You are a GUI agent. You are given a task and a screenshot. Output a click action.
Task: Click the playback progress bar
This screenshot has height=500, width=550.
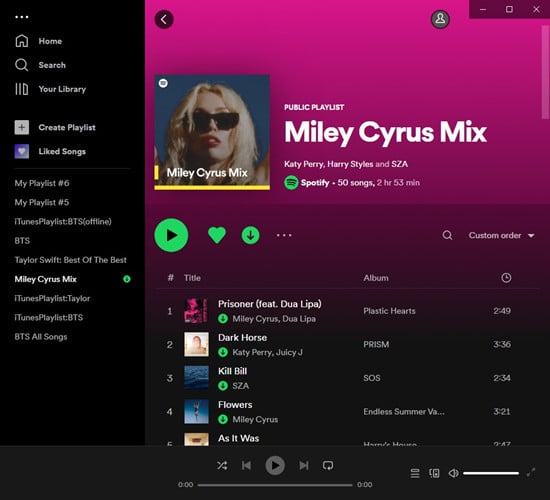point(275,485)
